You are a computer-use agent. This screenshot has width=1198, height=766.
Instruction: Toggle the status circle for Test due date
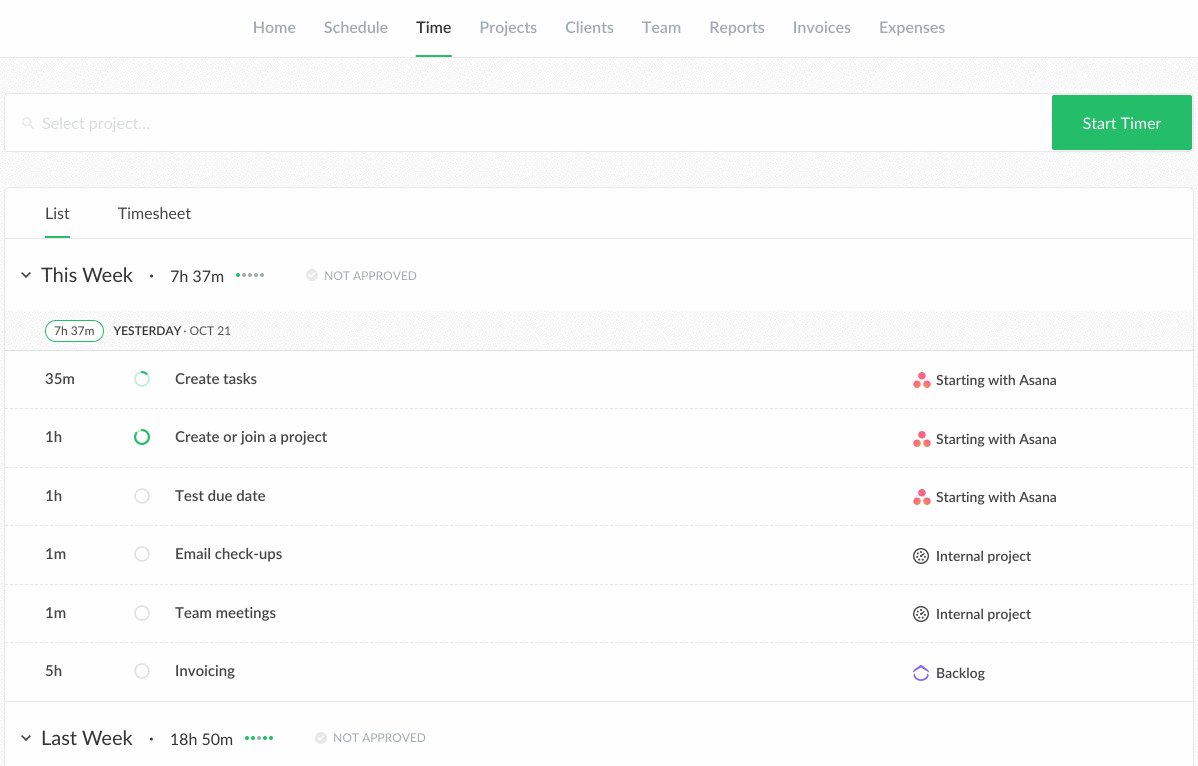[142, 496]
